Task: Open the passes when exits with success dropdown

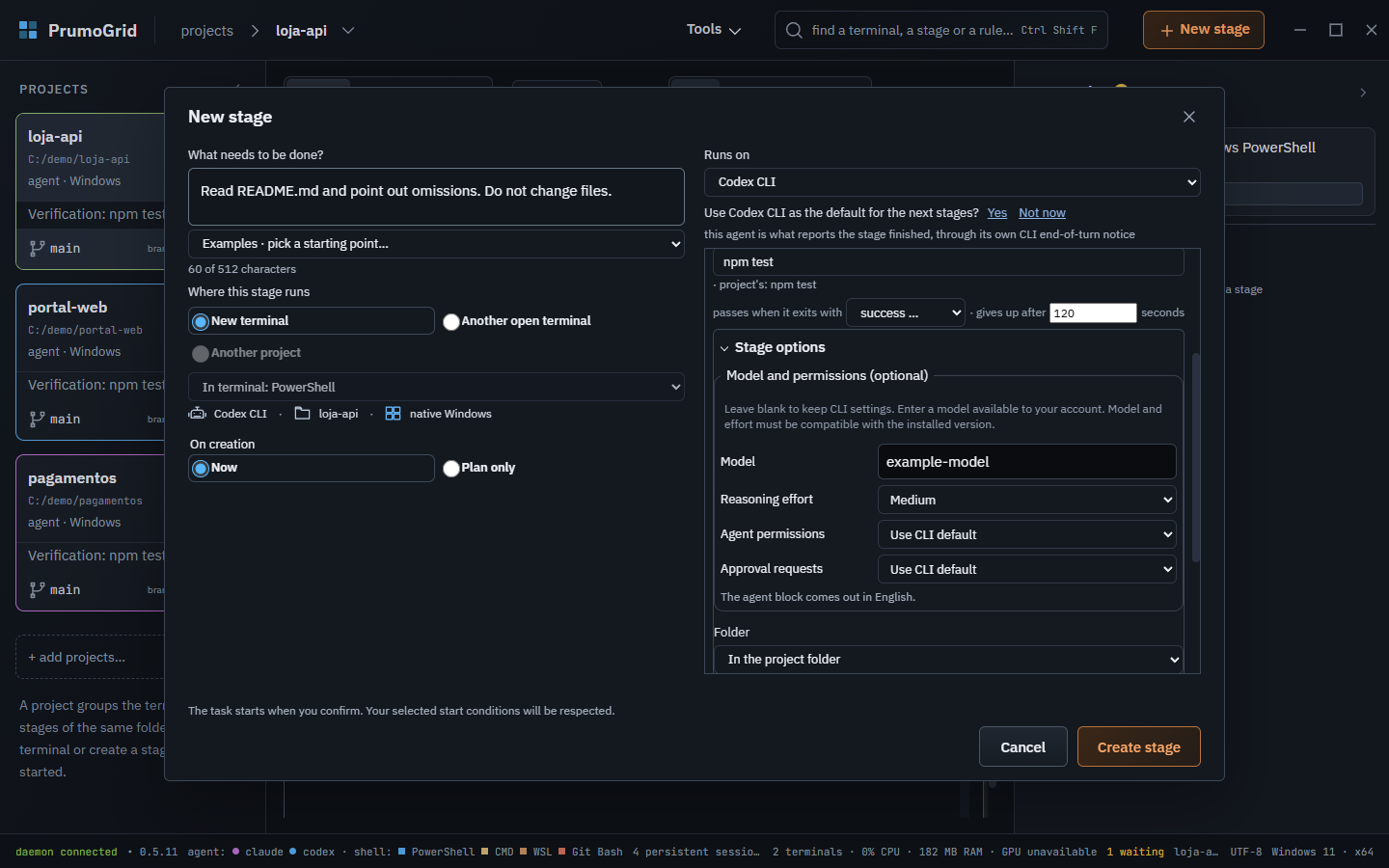Action: point(906,312)
